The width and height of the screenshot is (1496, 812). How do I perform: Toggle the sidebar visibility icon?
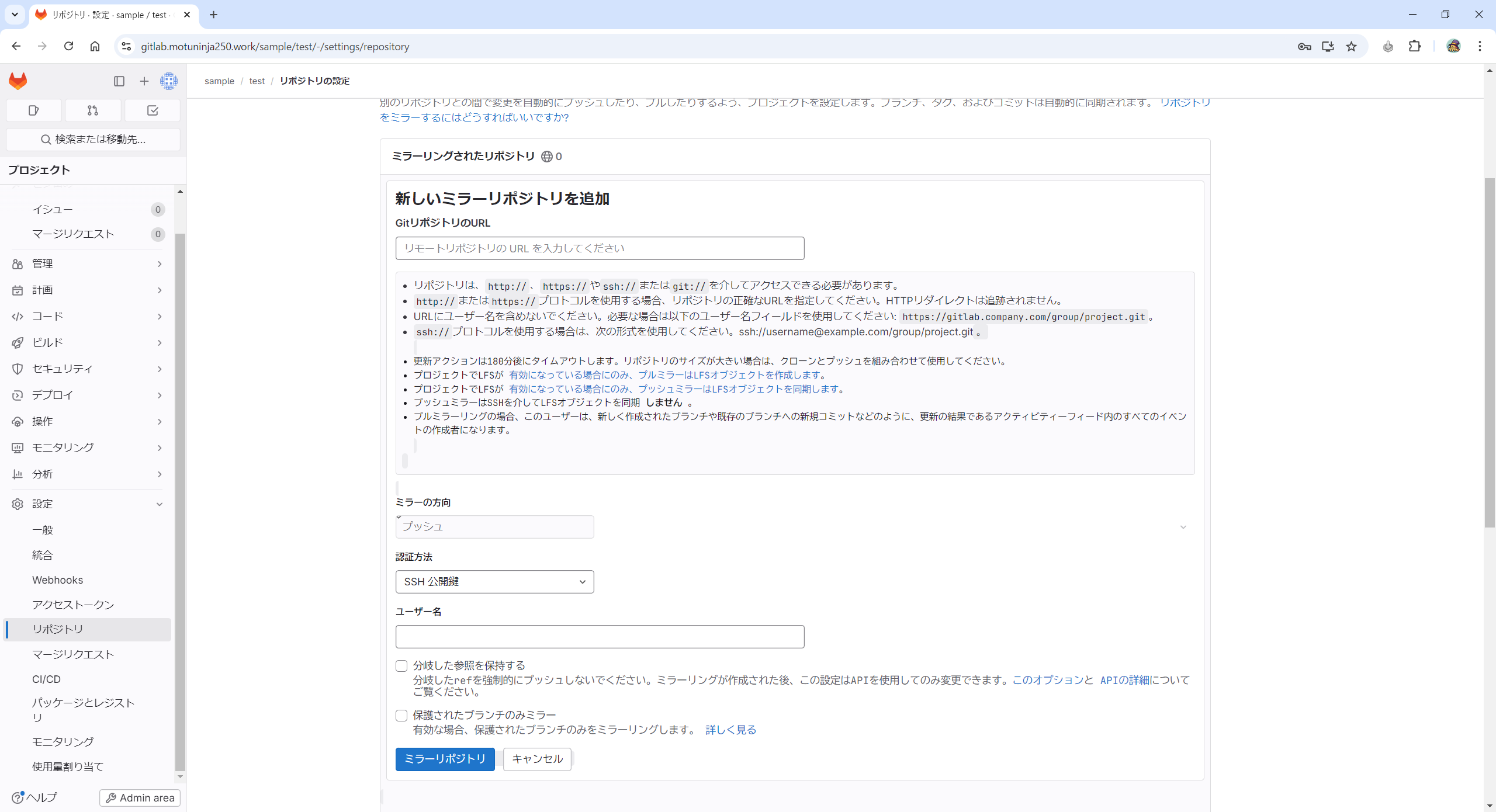point(119,81)
